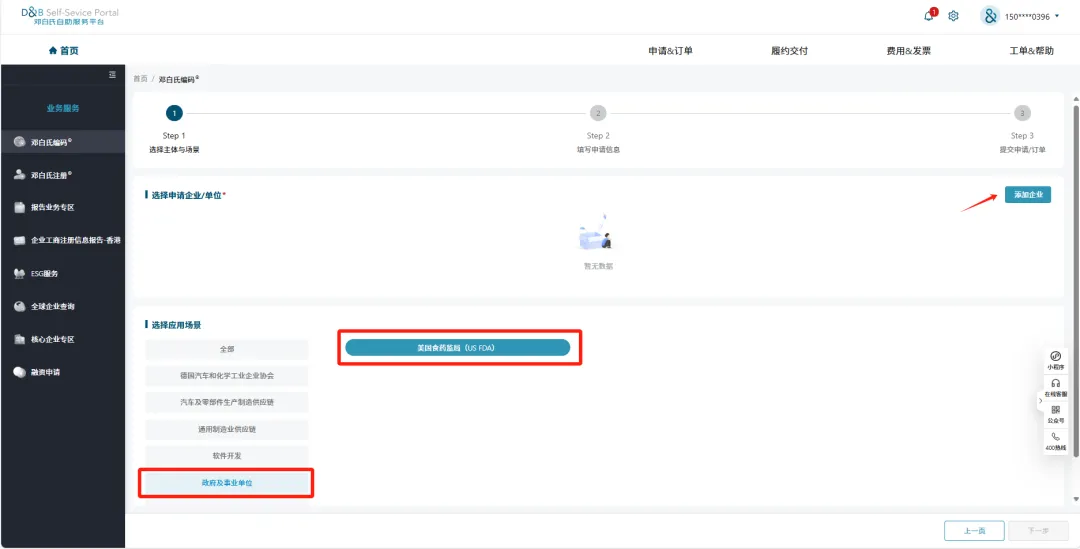
Task: Select 邓白氏编码 sidebar item
Action: click(63, 142)
